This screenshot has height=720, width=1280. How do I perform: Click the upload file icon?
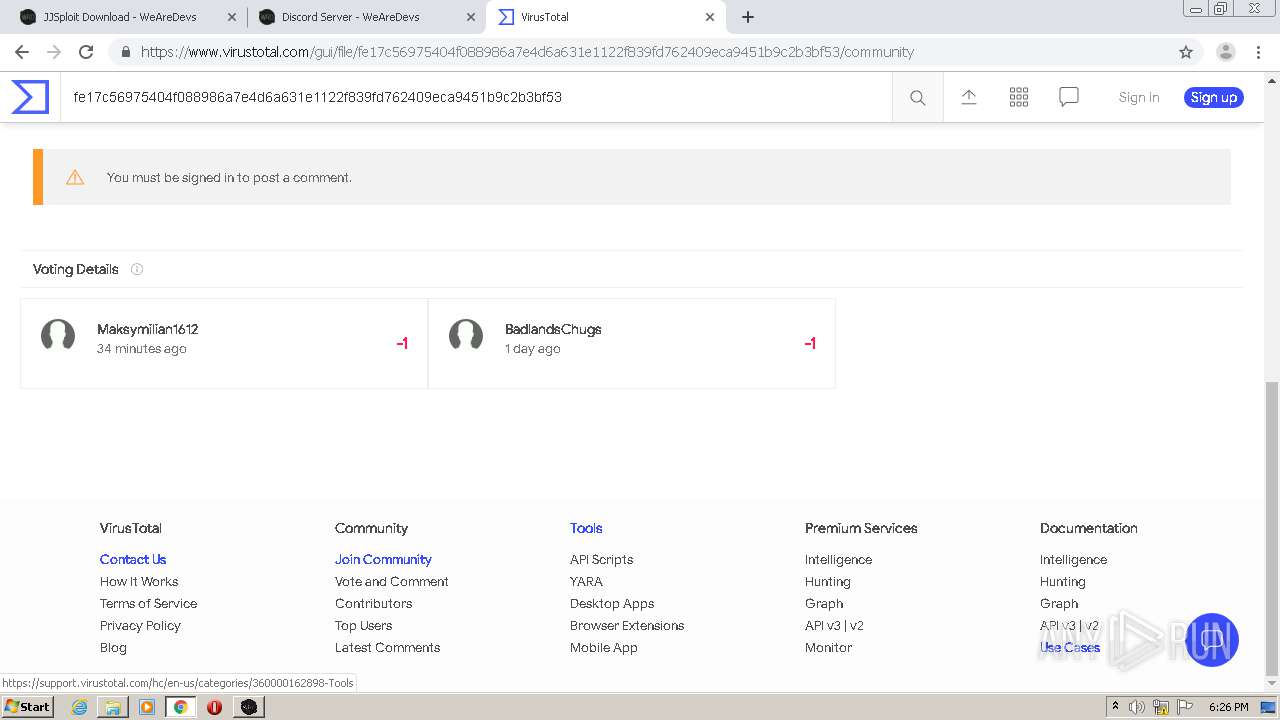click(x=968, y=97)
